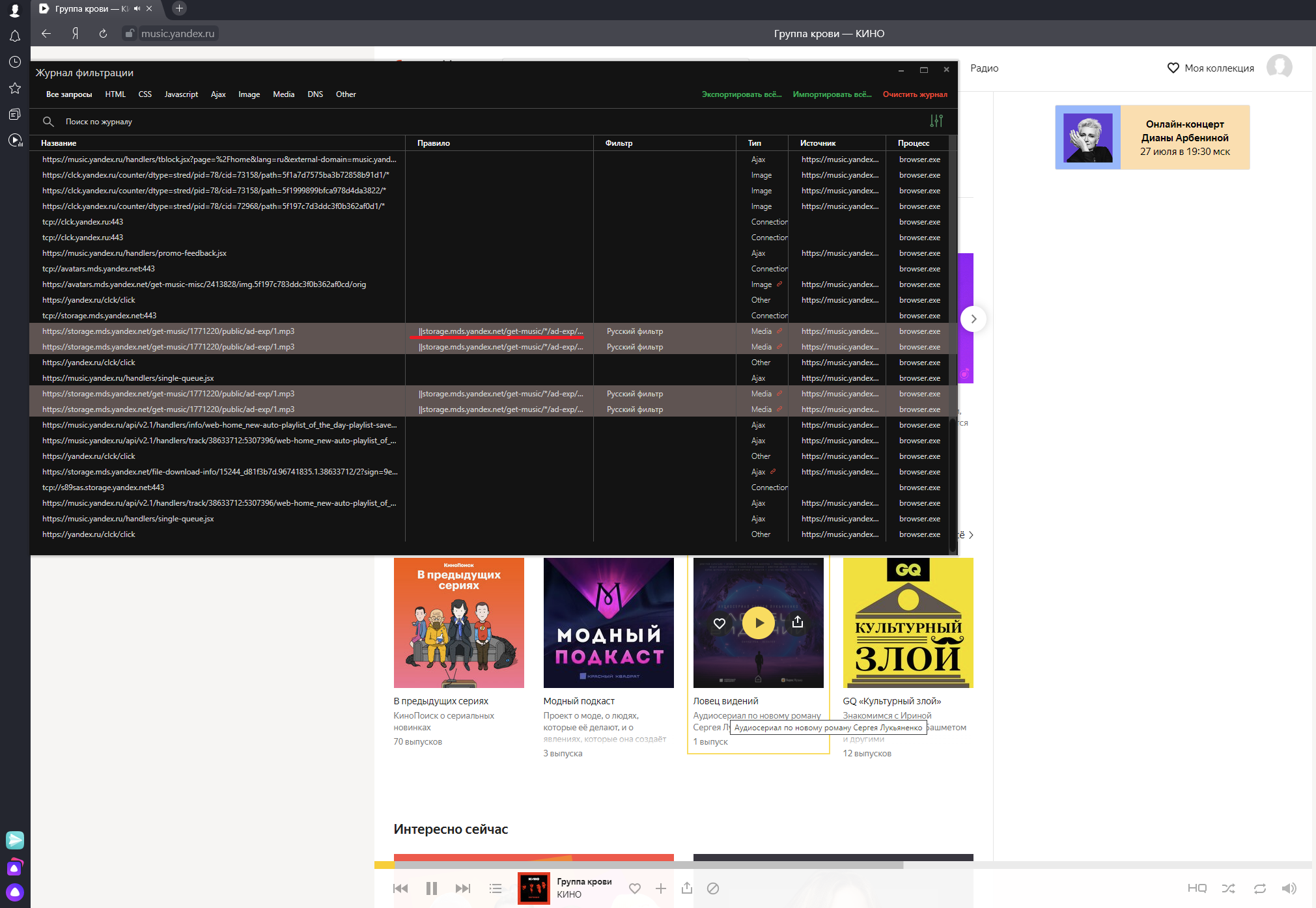Click Очистить журнал link

pos(915,94)
